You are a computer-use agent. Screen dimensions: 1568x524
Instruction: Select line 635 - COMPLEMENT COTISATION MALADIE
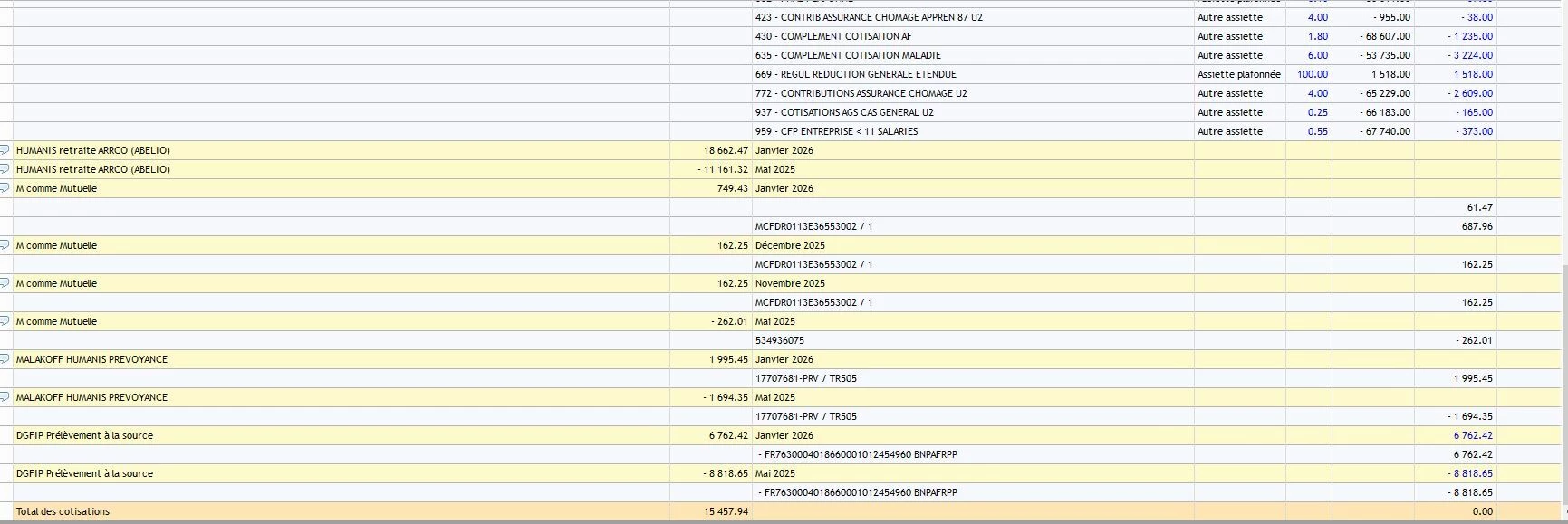coord(848,55)
